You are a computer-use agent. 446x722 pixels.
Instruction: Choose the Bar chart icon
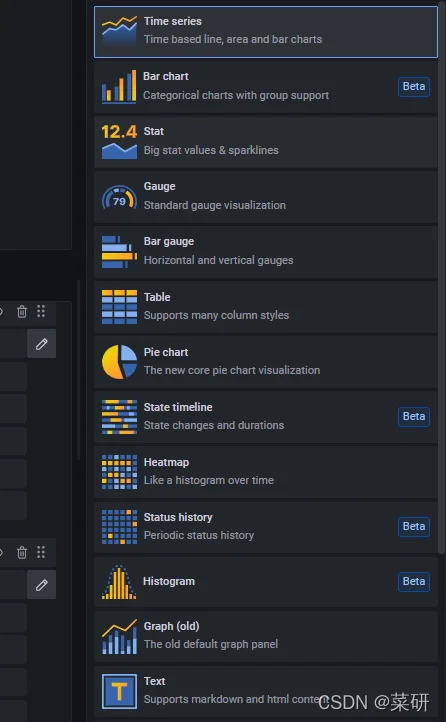119,87
